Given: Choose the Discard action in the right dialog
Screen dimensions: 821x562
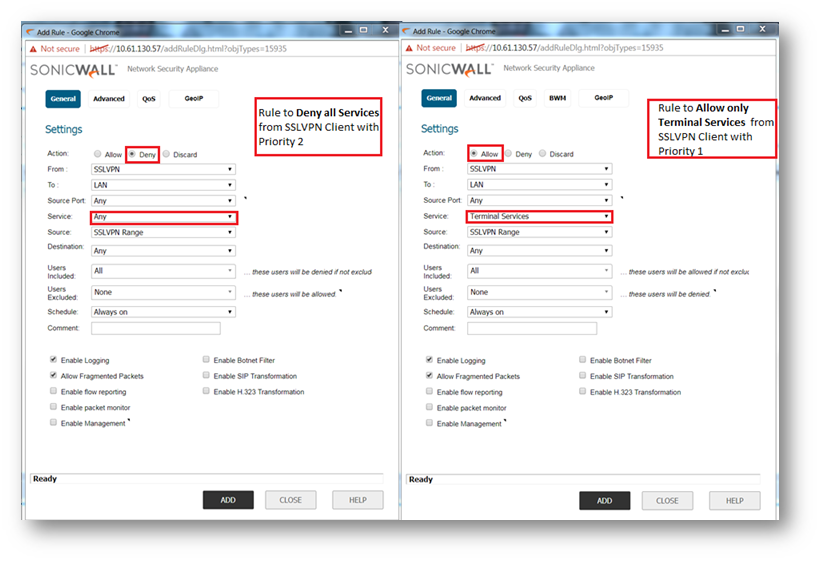Looking at the screenshot, I should (x=543, y=154).
